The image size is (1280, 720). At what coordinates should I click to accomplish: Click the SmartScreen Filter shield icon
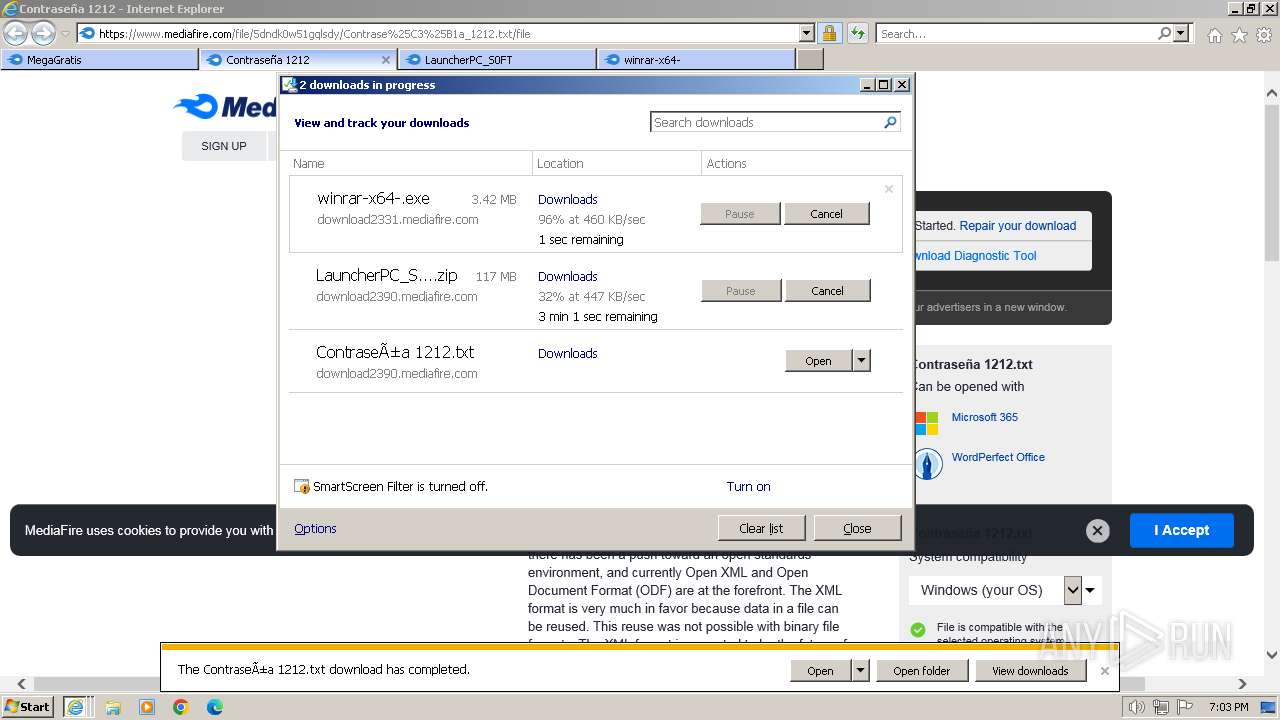coord(302,487)
